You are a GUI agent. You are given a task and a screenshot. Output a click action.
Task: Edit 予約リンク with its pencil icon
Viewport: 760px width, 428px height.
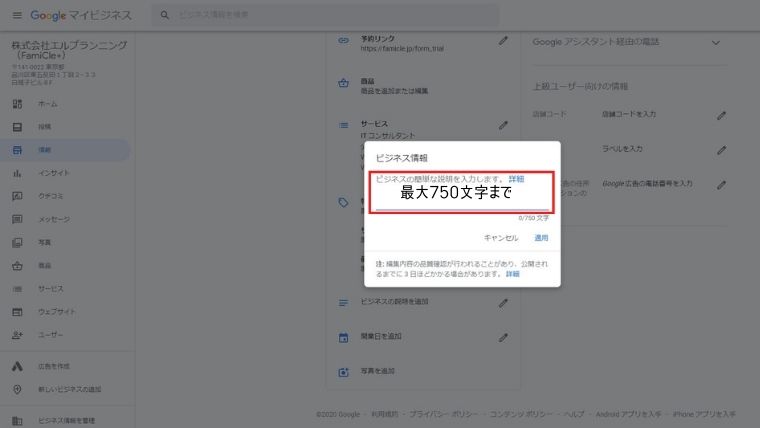503,41
